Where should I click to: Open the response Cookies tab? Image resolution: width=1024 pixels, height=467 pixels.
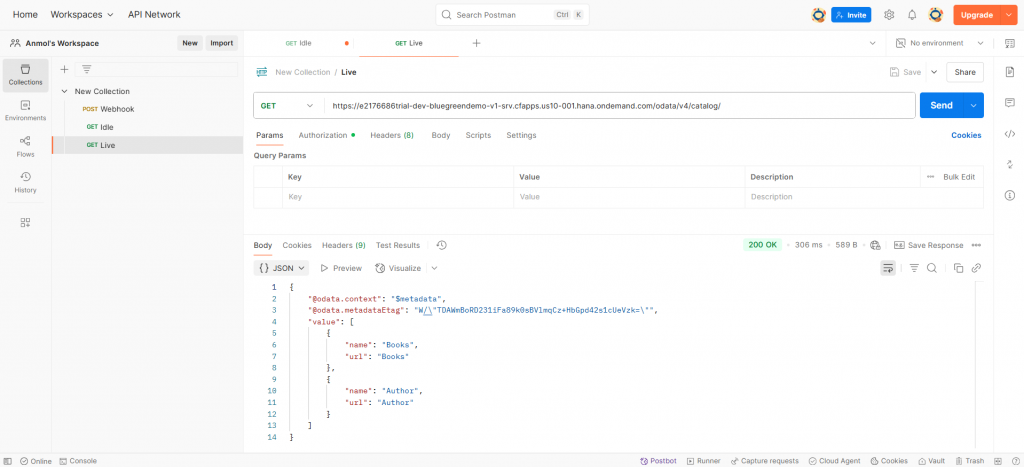click(x=297, y=245)
